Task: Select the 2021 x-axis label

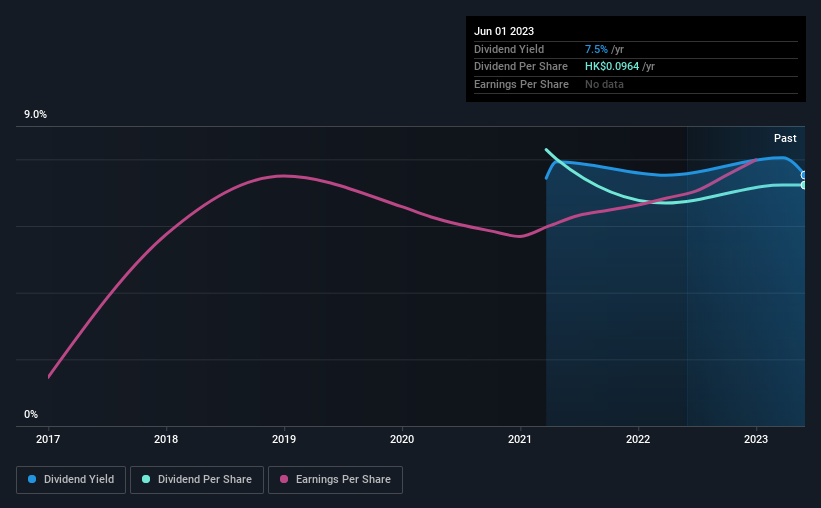Action: click(x=520, y=439)
